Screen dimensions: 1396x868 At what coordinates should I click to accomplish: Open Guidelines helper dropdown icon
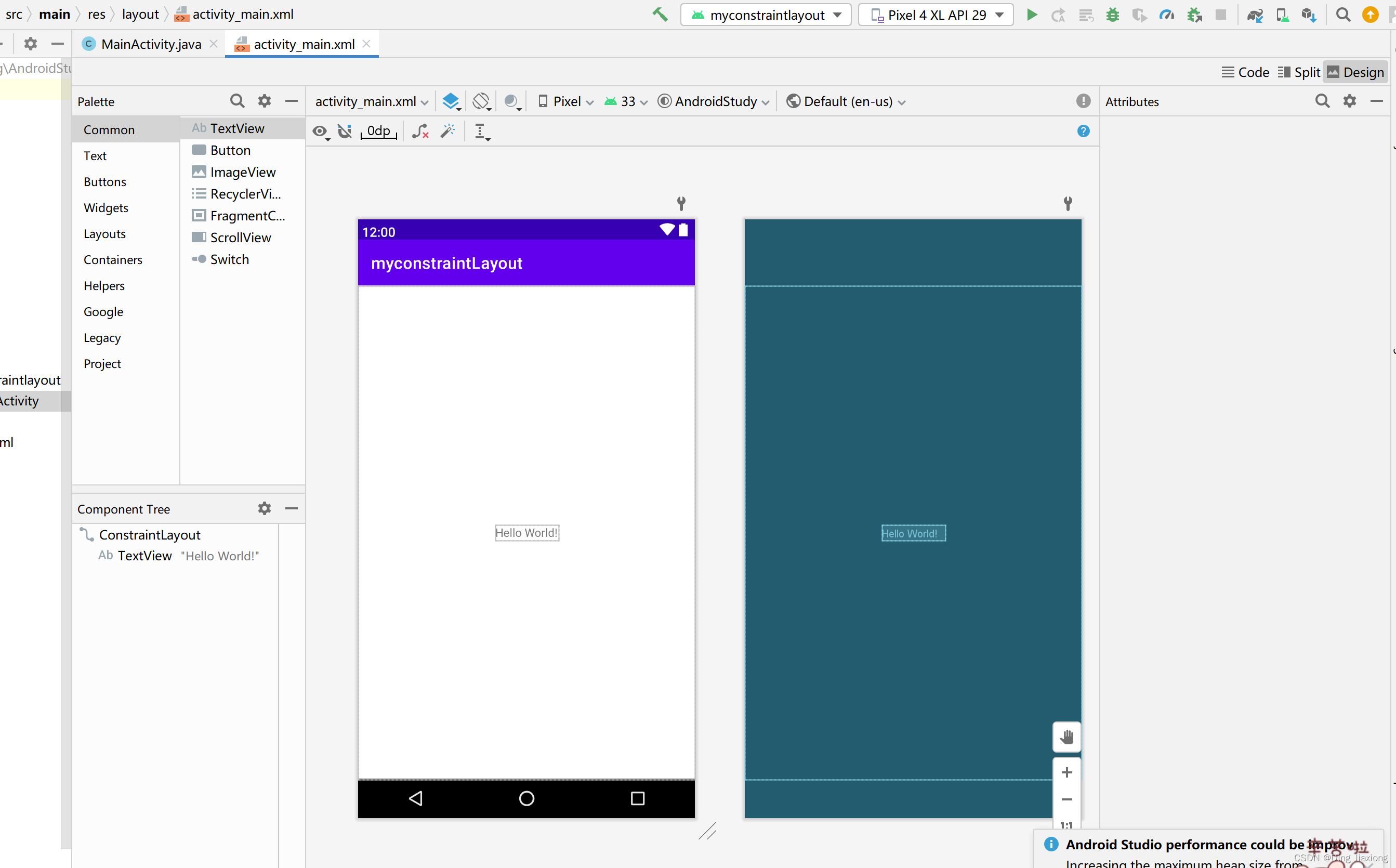[x=482, y=131]
